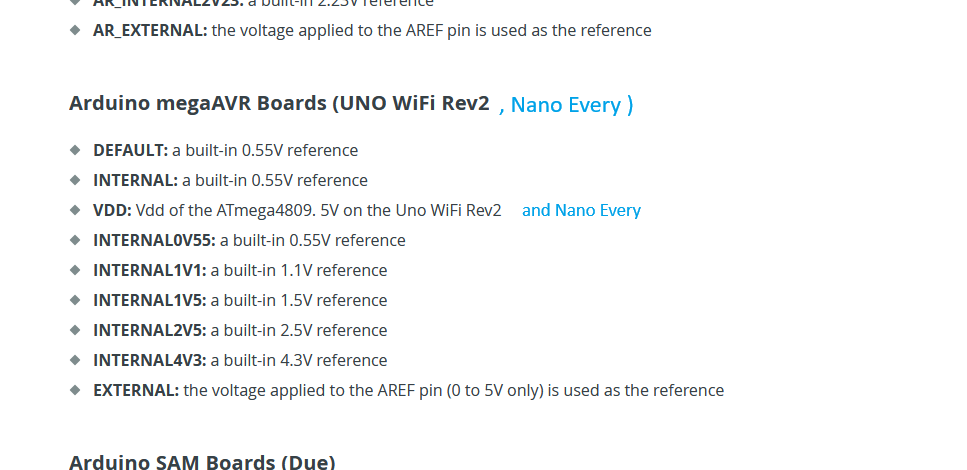Click the 'ATmega4809' text in VDD line
This screenshot has width=967, height=470.
(x=265, y=210)
